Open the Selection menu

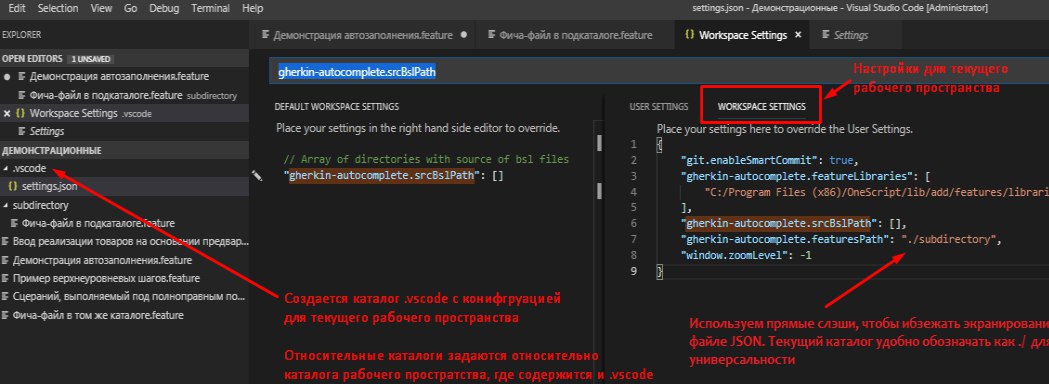[x=58, y=9]
